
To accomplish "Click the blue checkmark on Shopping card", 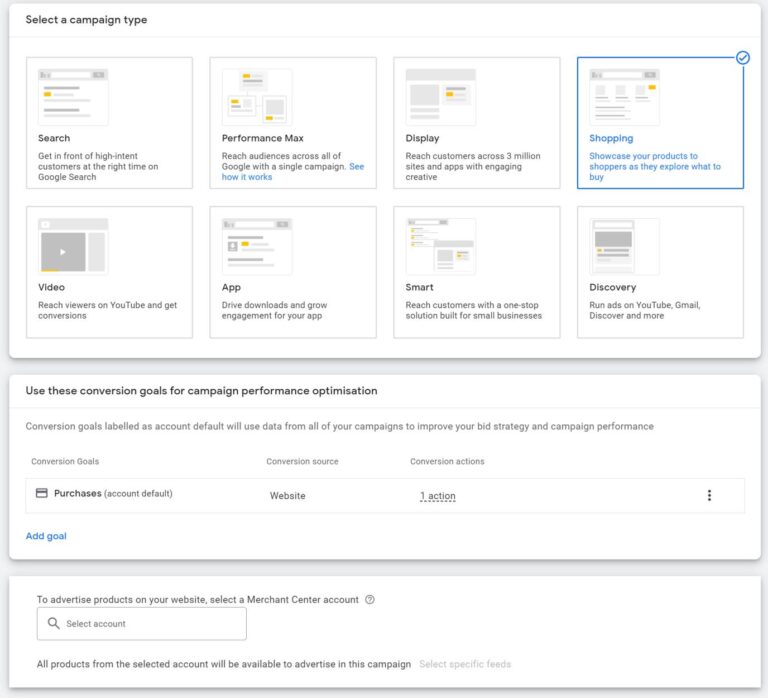I will (x=743, y=58).
